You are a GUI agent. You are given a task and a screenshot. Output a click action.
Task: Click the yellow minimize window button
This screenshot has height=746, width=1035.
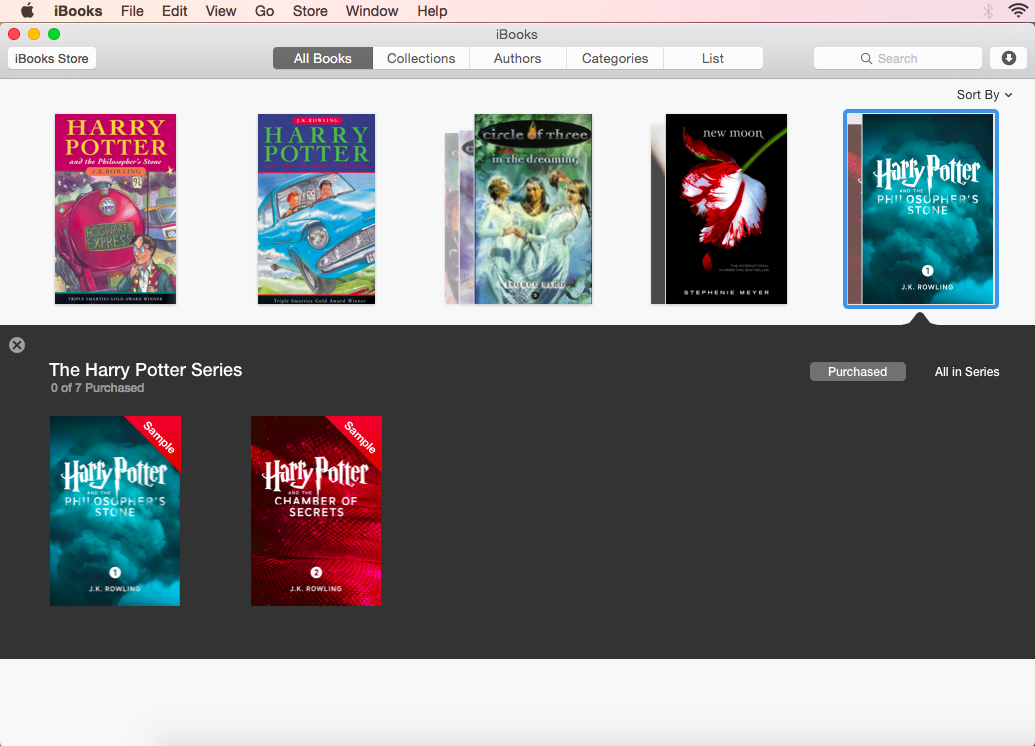(x=34, y=34)
